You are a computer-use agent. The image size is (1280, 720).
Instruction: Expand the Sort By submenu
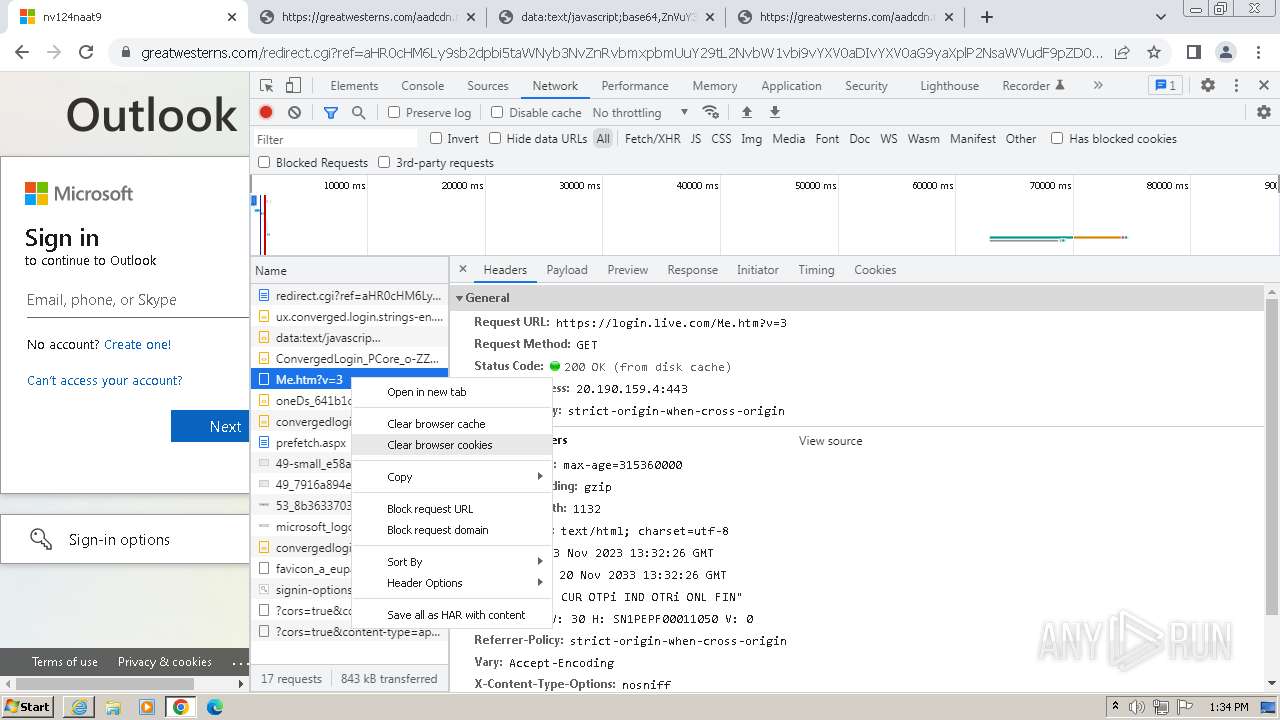tap(452, 562)
